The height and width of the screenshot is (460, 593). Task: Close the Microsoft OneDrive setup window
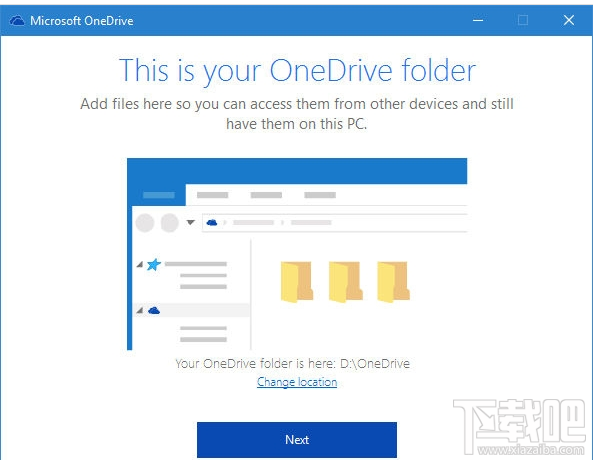point(569,20)
